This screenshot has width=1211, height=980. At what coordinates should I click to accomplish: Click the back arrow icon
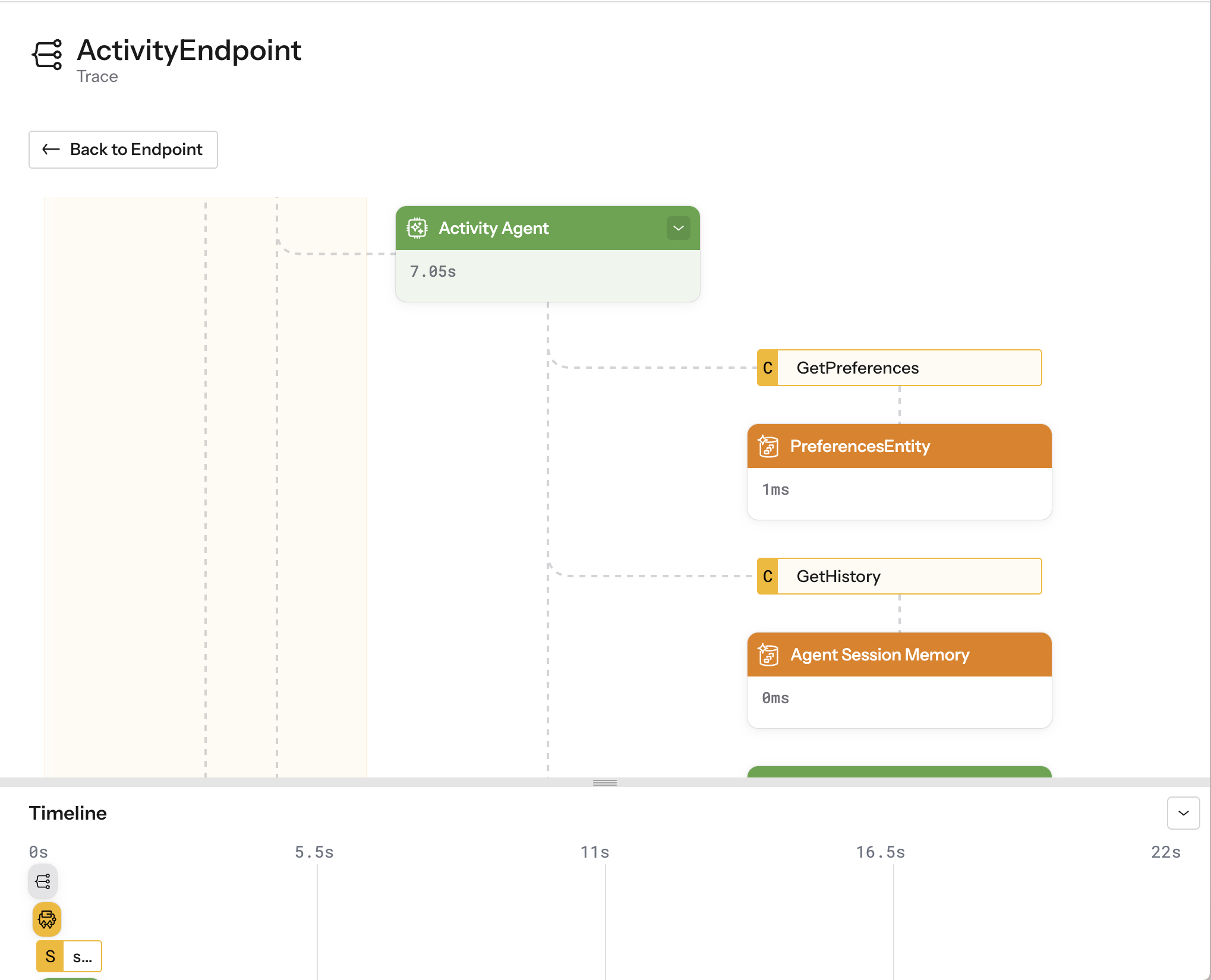pos(51,149)
